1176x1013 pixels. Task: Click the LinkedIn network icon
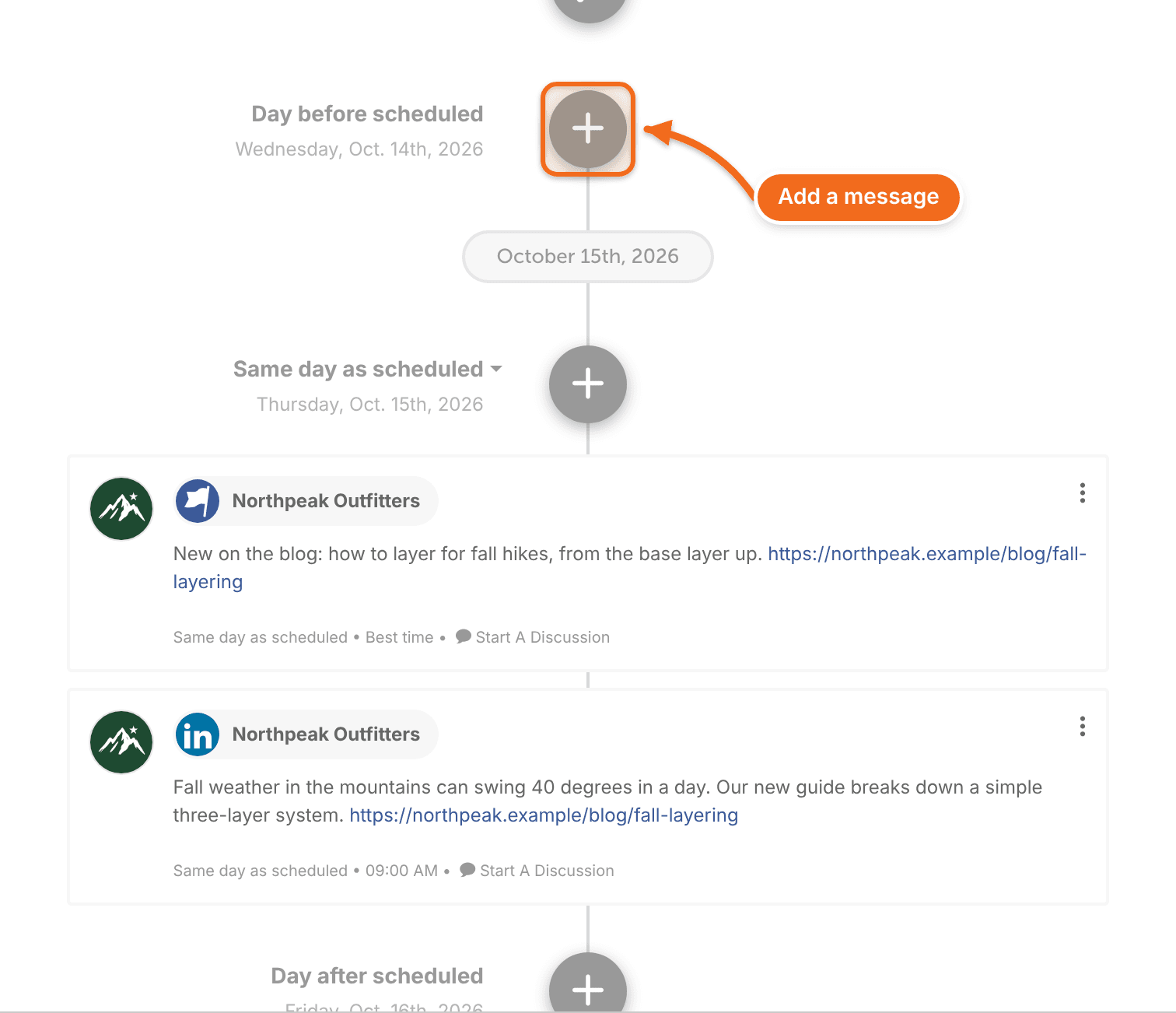point(198,734)
